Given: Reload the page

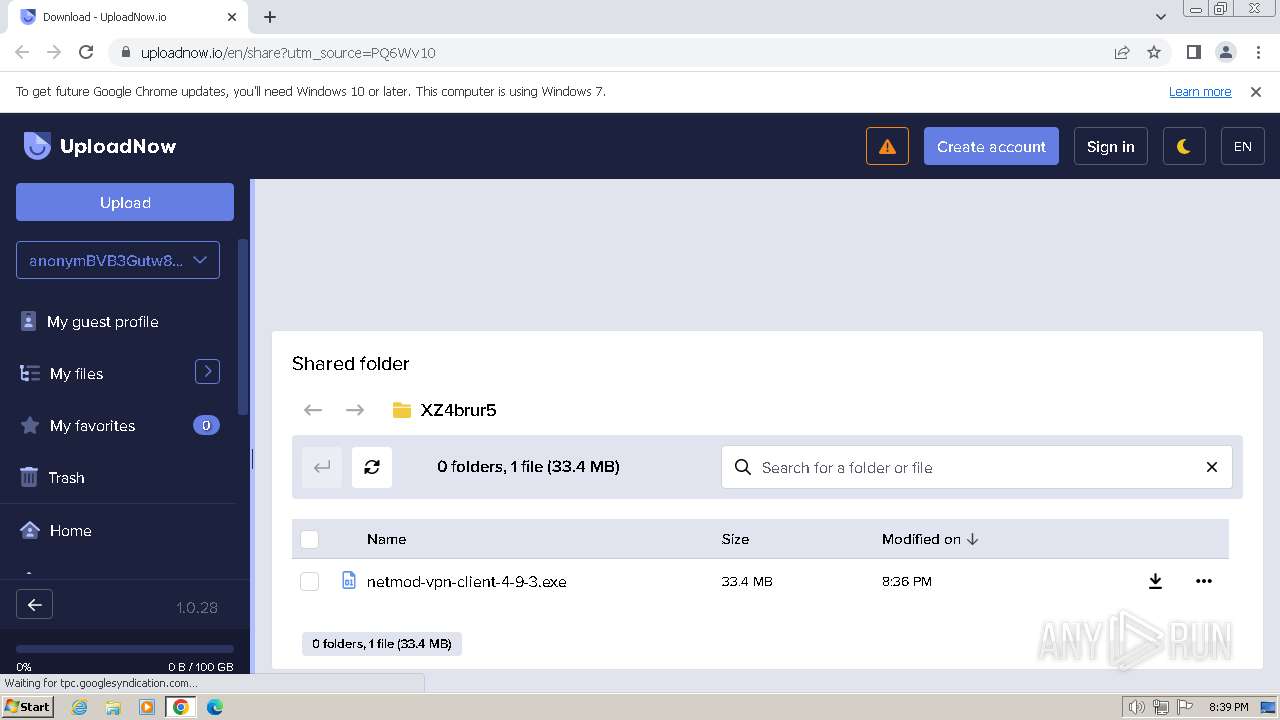Looking at the screenshot, I should (x=86, y=53).
